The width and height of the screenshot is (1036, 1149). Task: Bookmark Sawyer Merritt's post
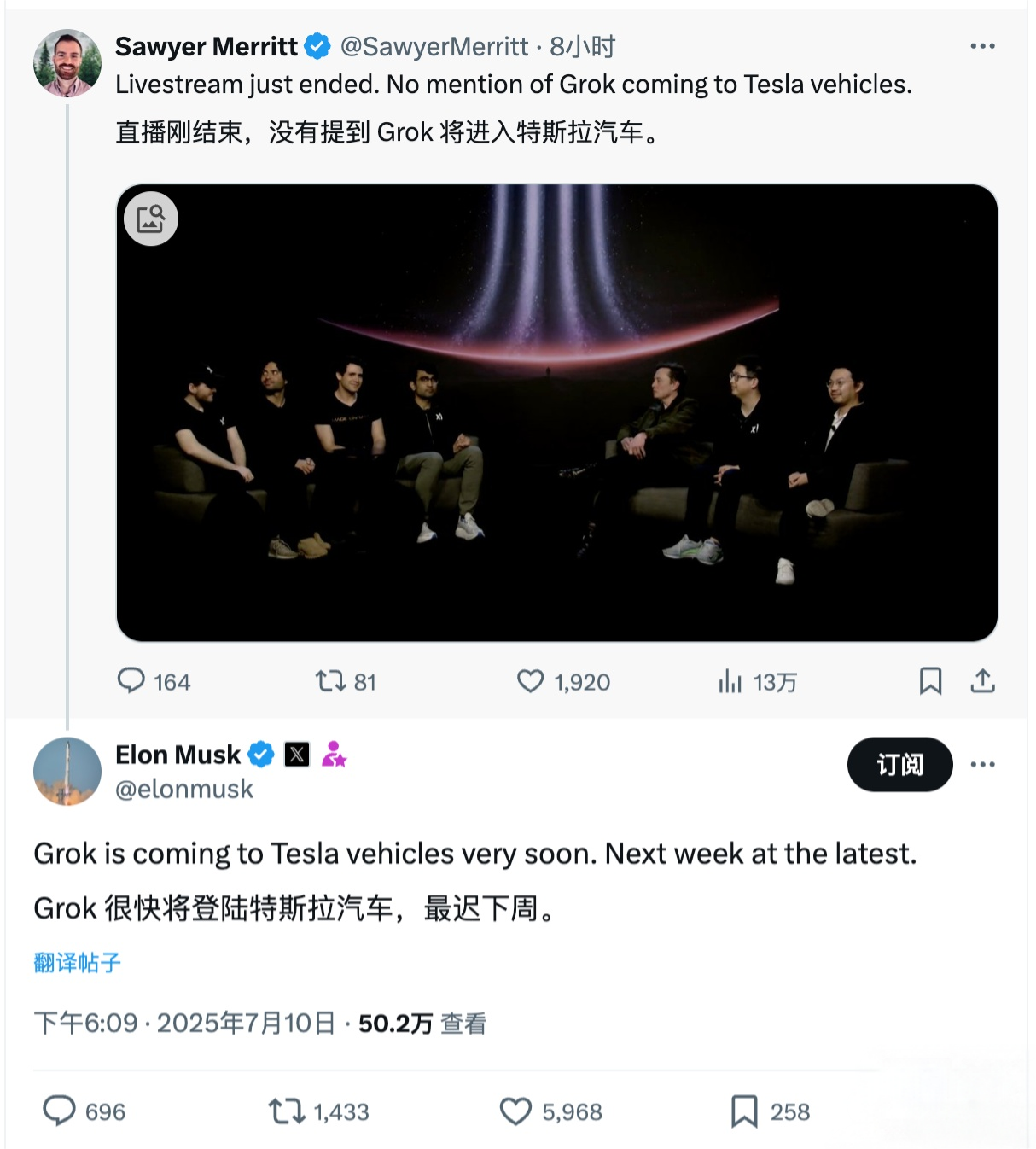point(930,681)
